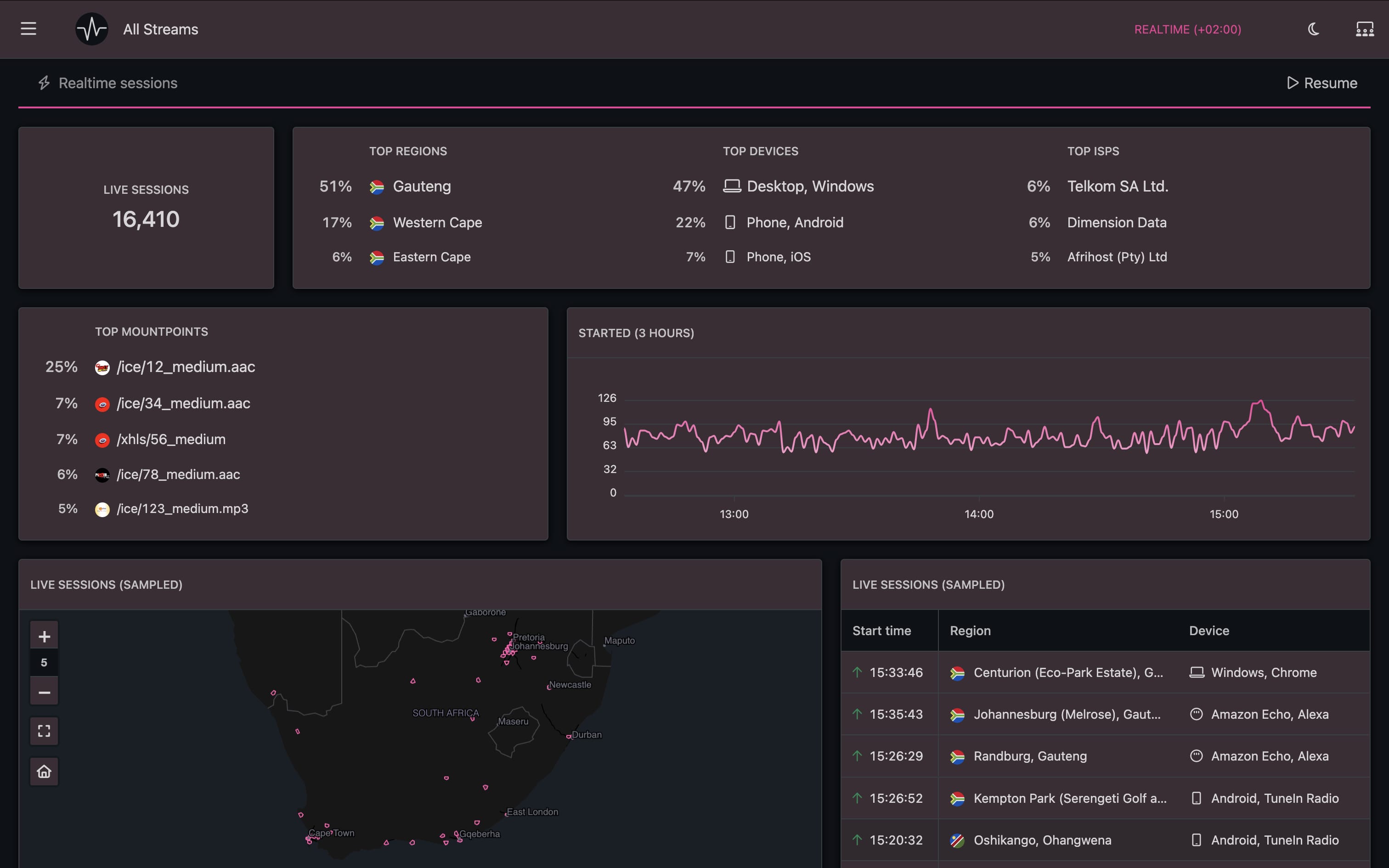
Task: Click the map zoom-out minus icon
Action: click(x=44, y=691)
